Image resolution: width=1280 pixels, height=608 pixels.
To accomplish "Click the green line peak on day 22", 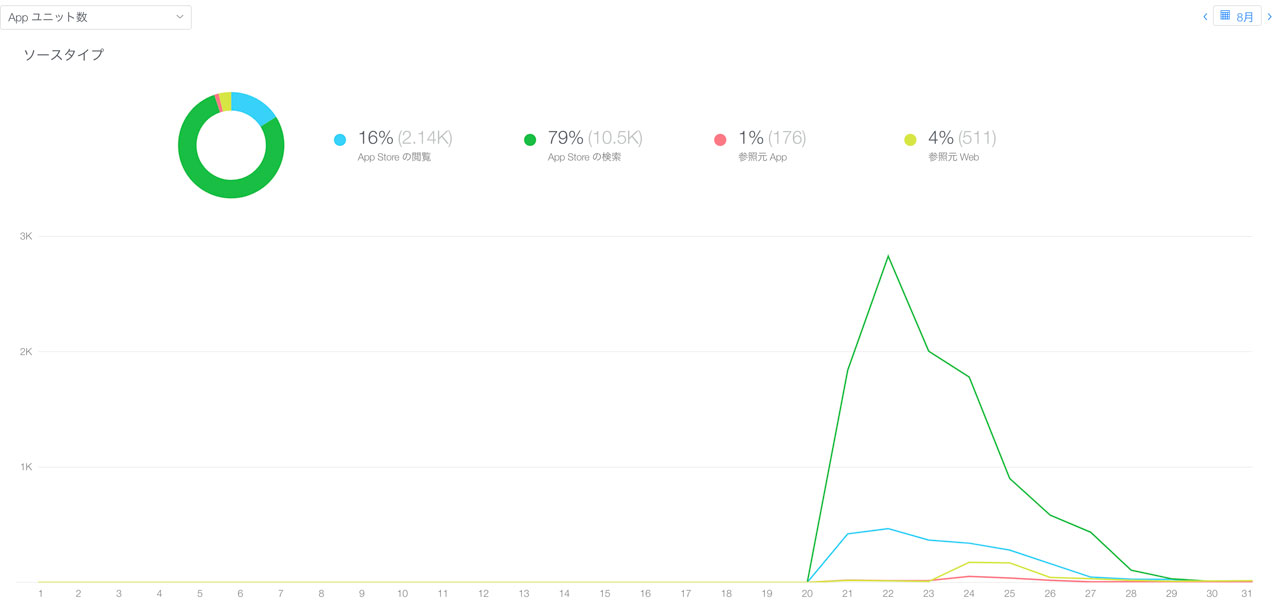I will click(x=888, y=256).
